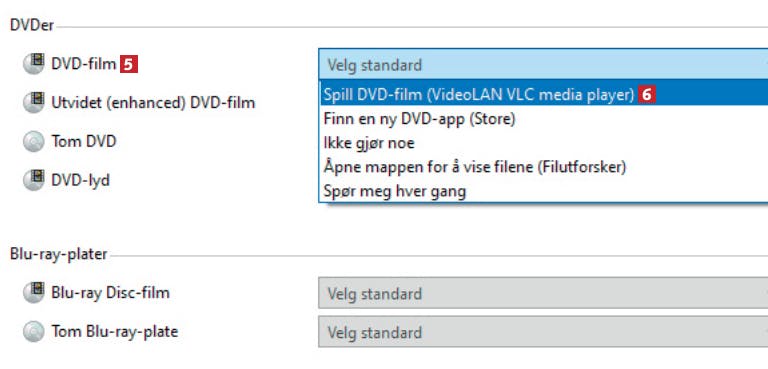Click the DVD-film disc icon

click(x=34, y=64)
